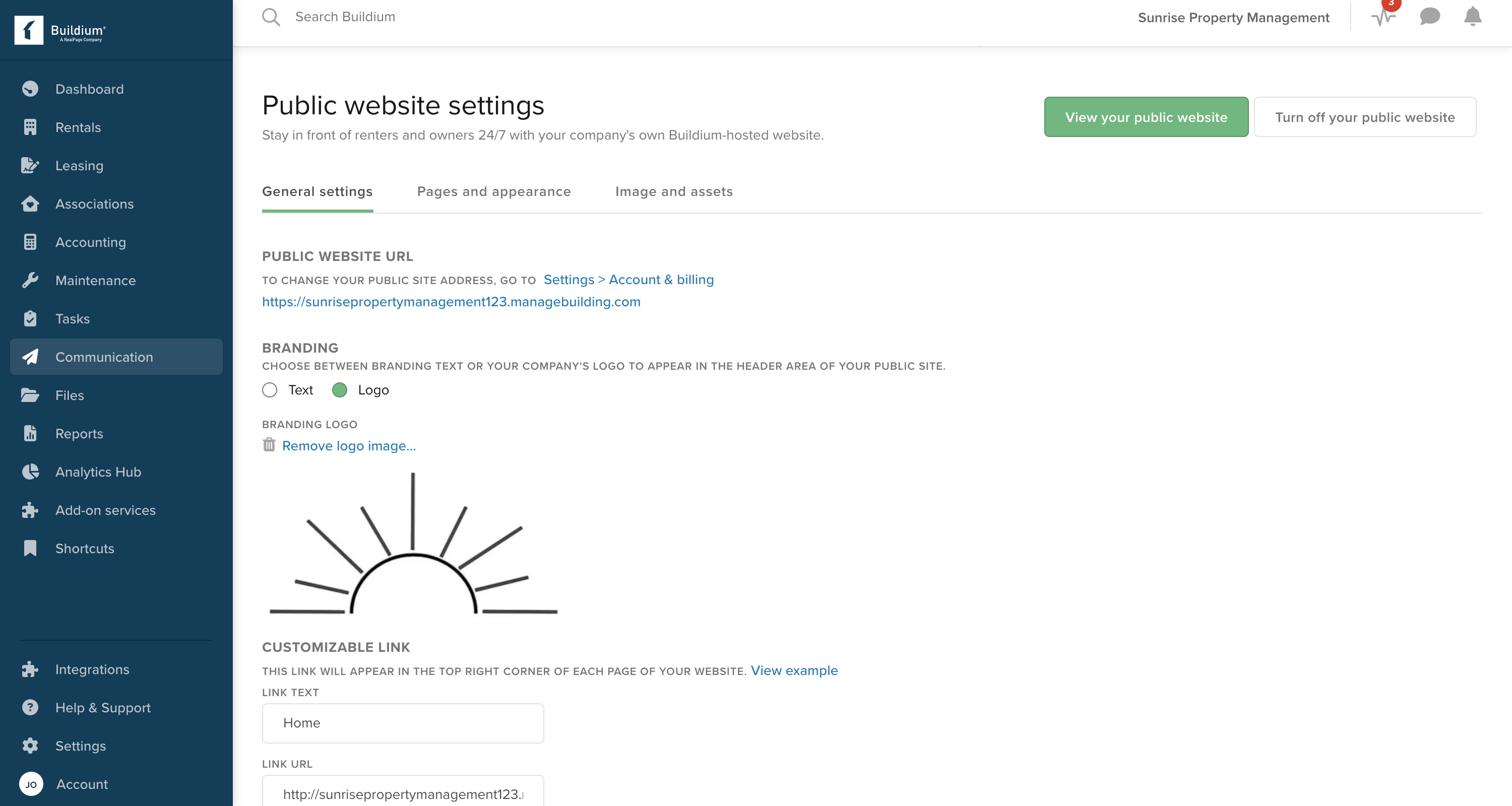Click Sunrise Property Management company name

(x=1233, y=17)
